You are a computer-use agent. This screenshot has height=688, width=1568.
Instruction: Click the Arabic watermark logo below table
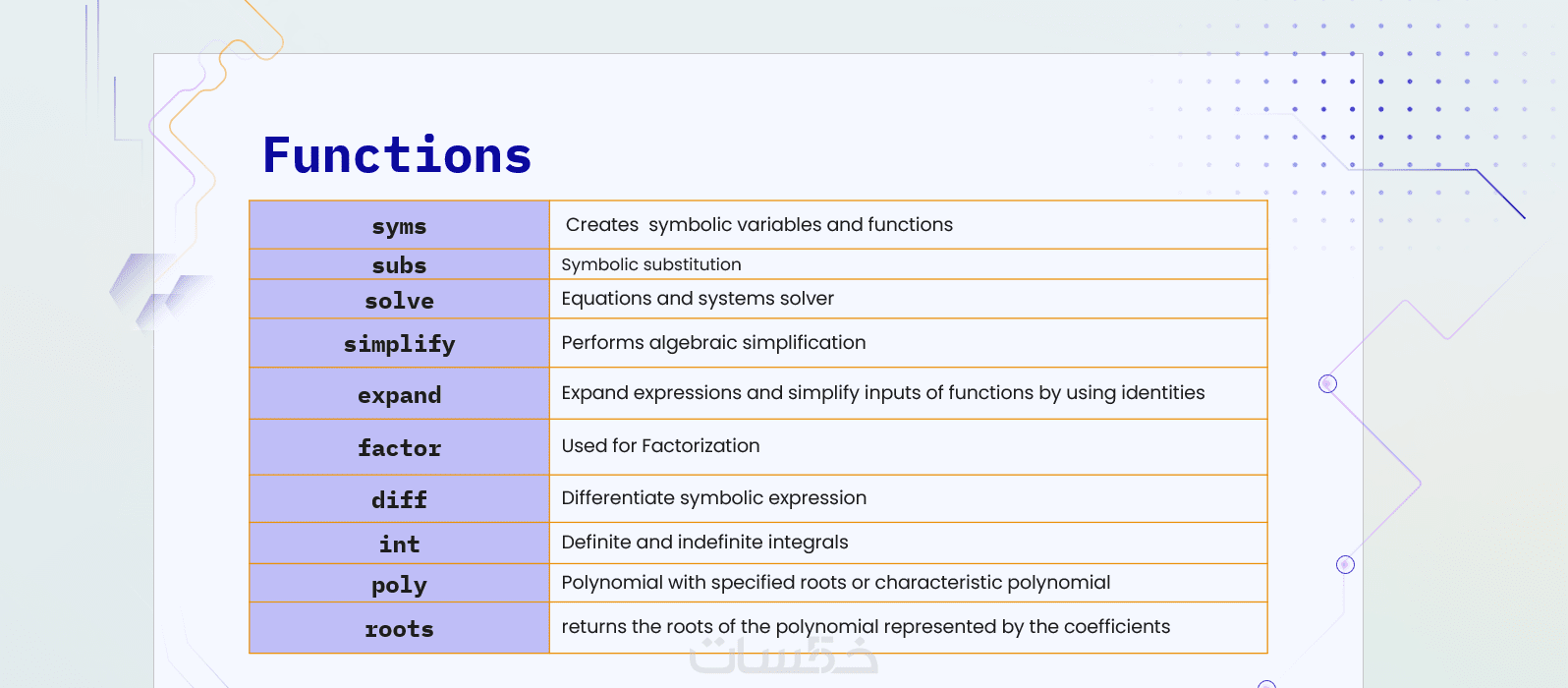(783, 657)
